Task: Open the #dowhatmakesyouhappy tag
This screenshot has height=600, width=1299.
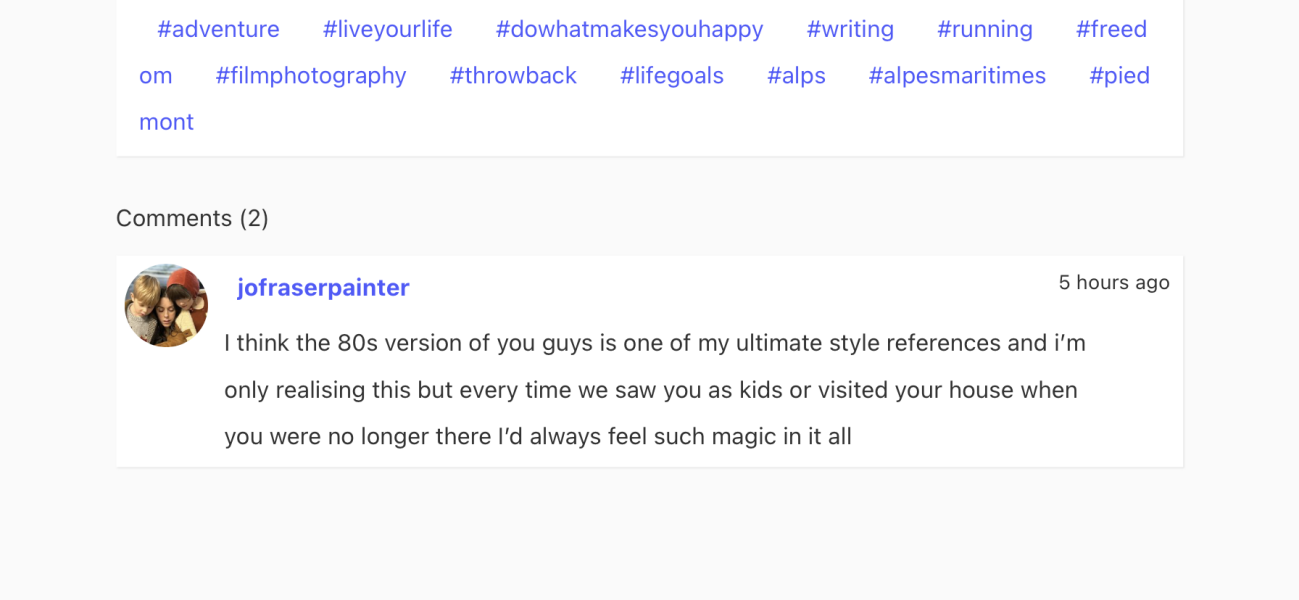Action: point(629,30)
